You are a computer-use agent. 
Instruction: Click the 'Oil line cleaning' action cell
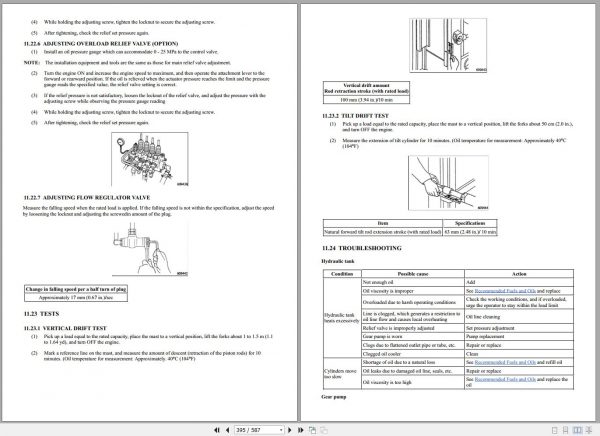tap(519, 317)
